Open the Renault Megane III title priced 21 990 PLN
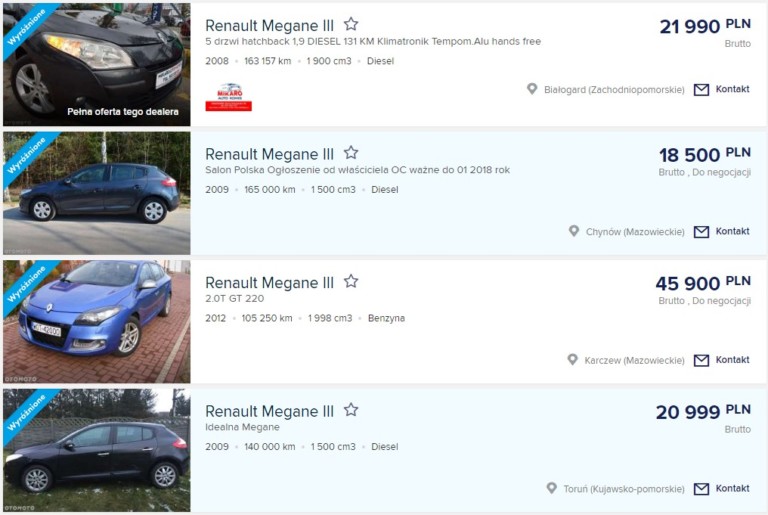 pyautogui.click(x=269, y=25)
